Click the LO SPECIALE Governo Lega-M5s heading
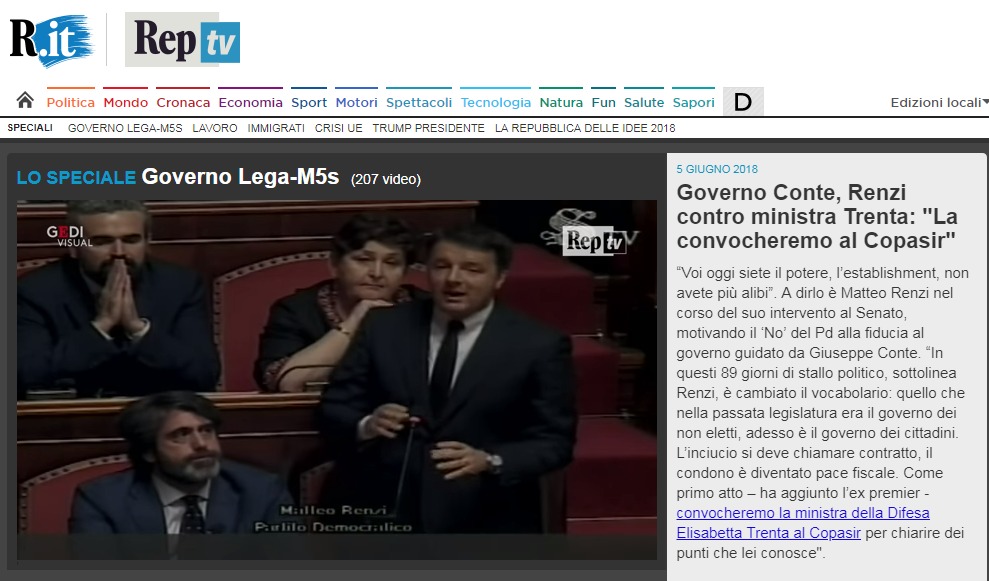This screenshot has width=989, height=581. 178,177
